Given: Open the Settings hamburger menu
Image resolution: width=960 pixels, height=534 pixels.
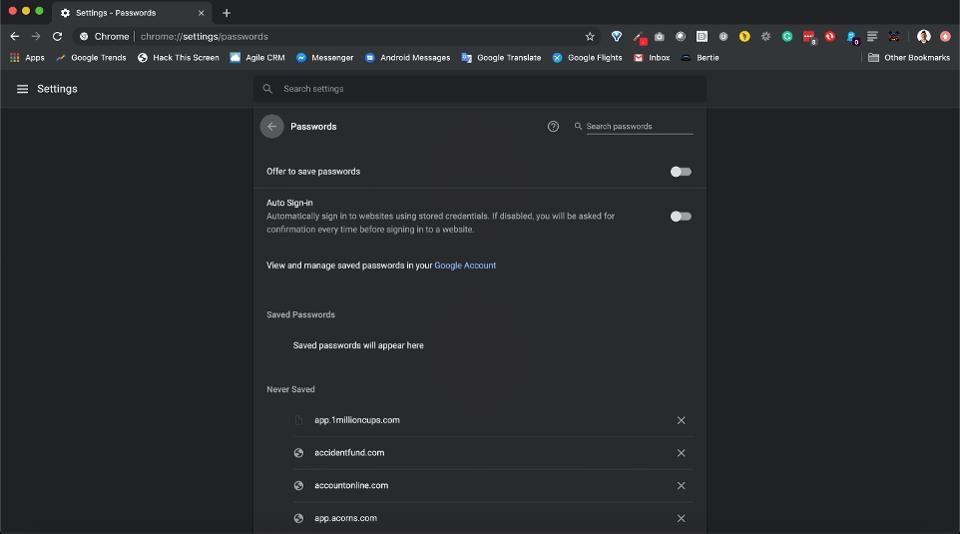Looking at the screenshot, I should pyautogui.click(x=22, y=89).
